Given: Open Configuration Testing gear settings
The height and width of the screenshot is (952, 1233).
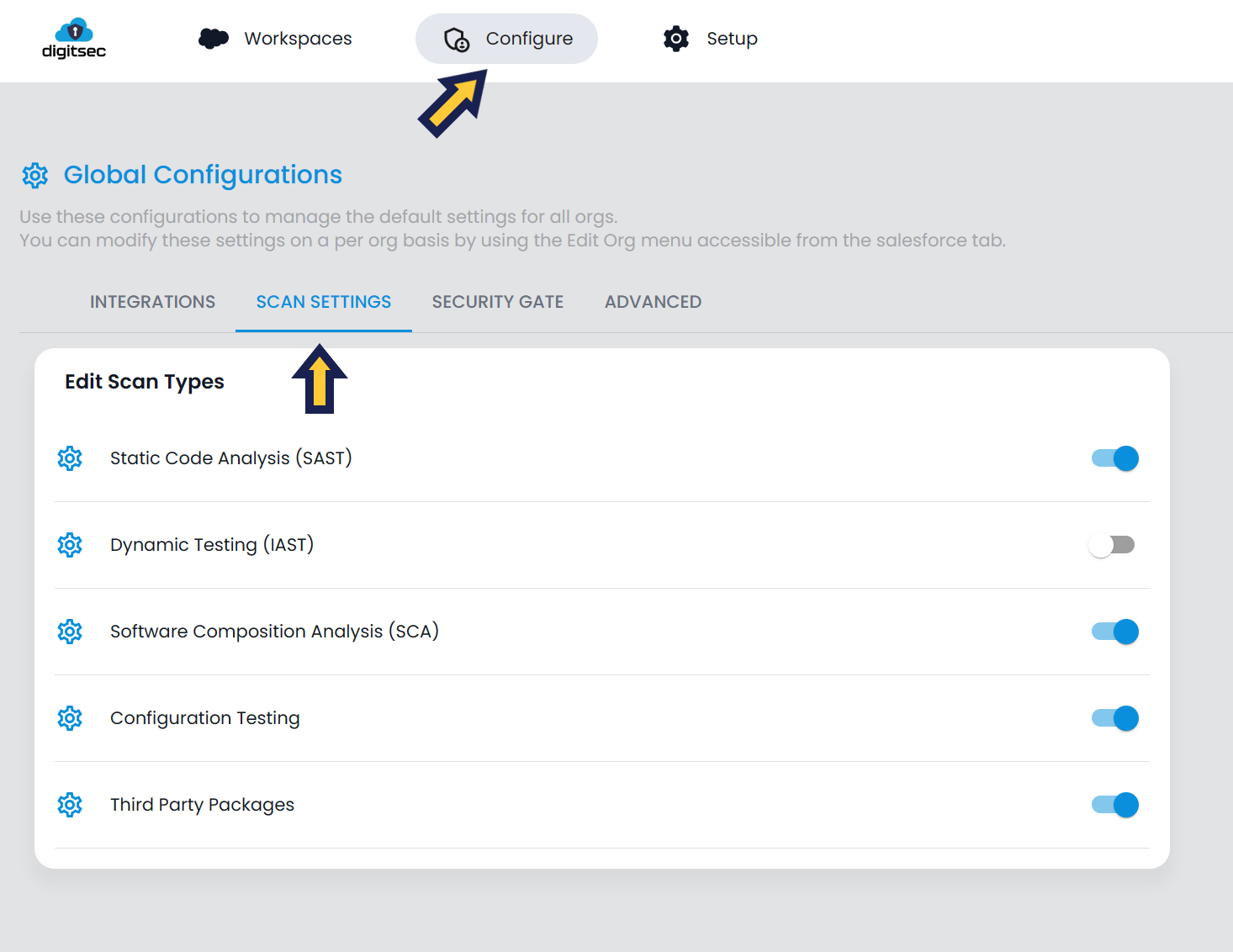Looking at the screenshot, I should [x=70, y=718].
